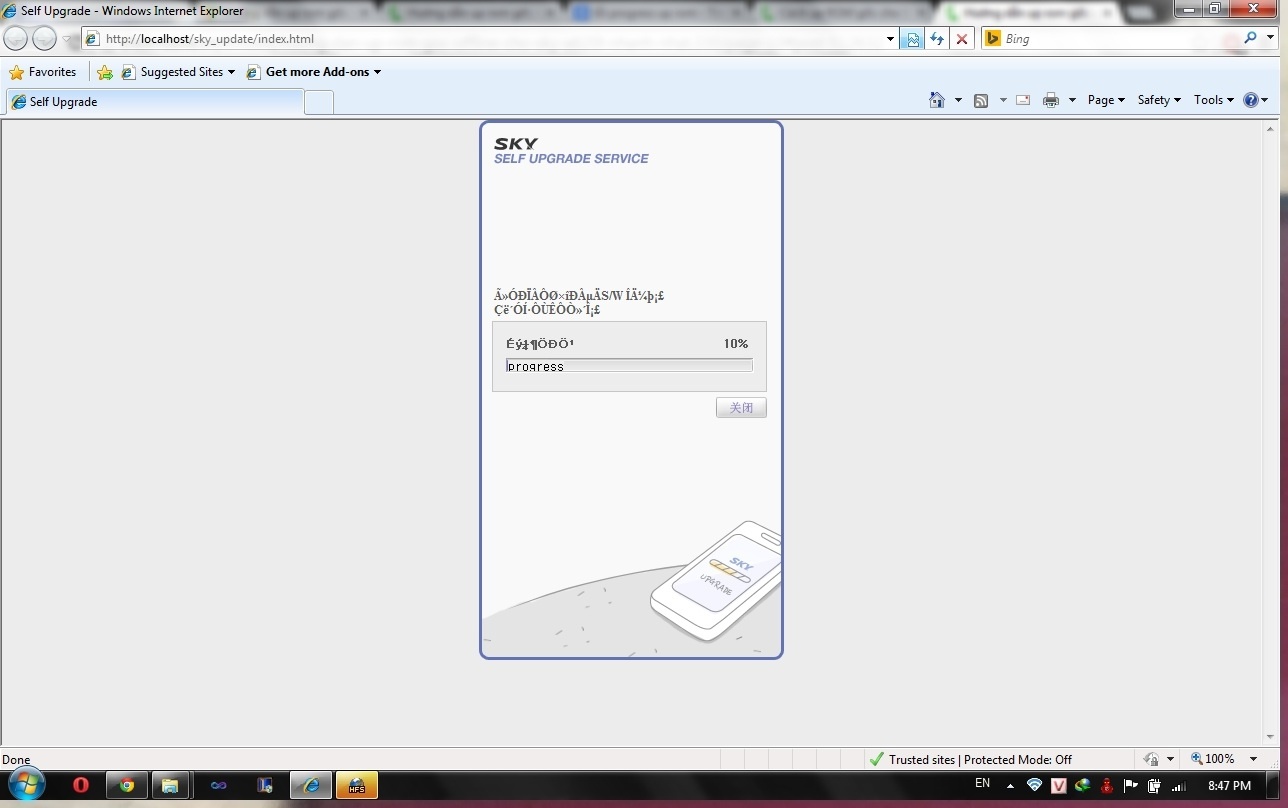Click the Get more Add-ons link

317,72
